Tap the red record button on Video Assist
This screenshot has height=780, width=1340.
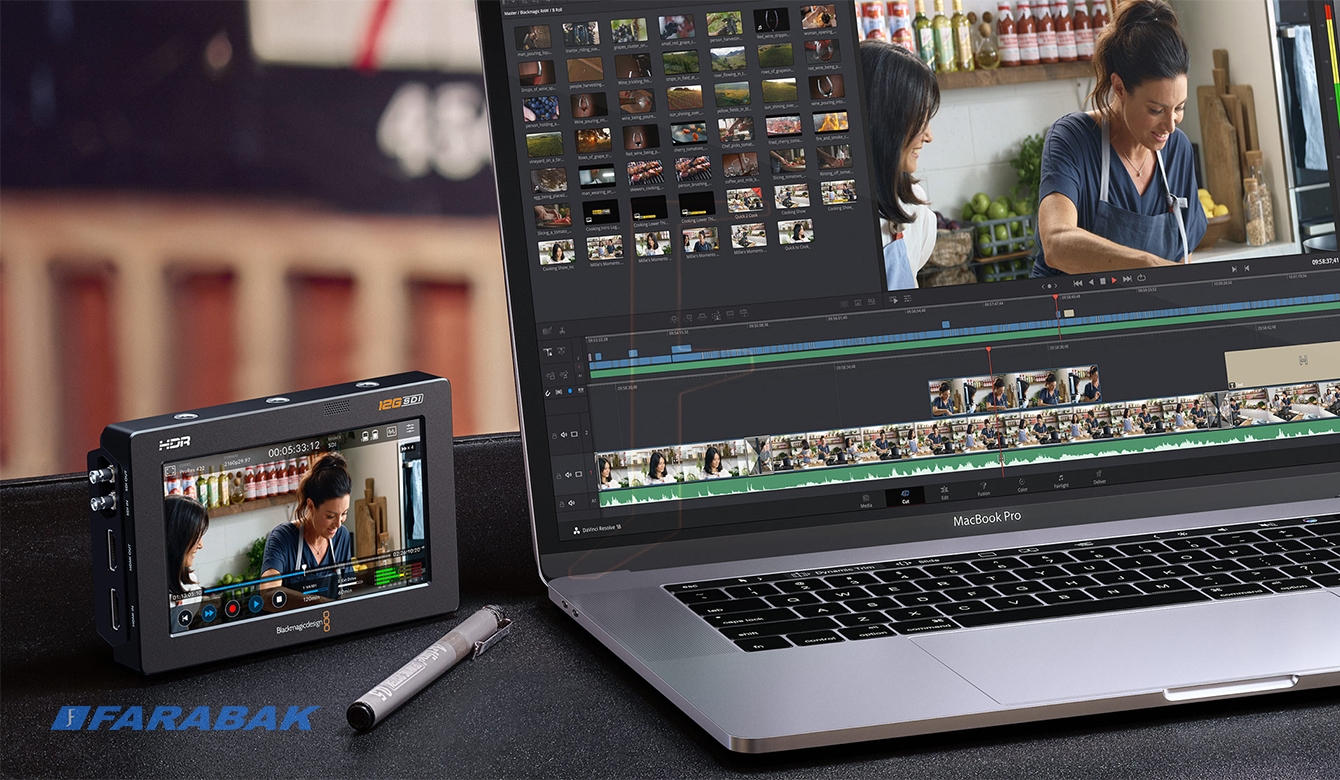[232, 608]
